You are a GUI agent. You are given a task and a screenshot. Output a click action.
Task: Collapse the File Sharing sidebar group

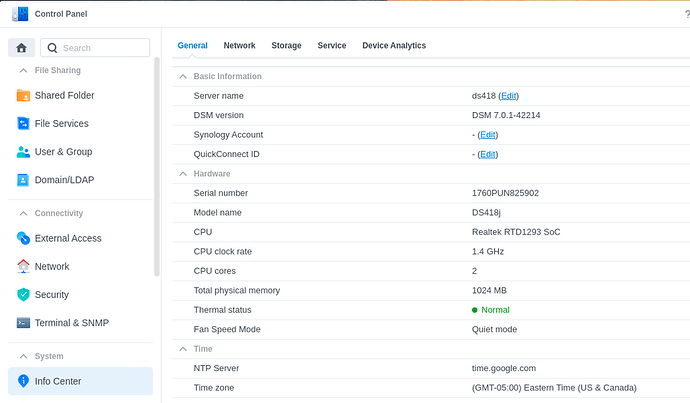coord(23,70)
